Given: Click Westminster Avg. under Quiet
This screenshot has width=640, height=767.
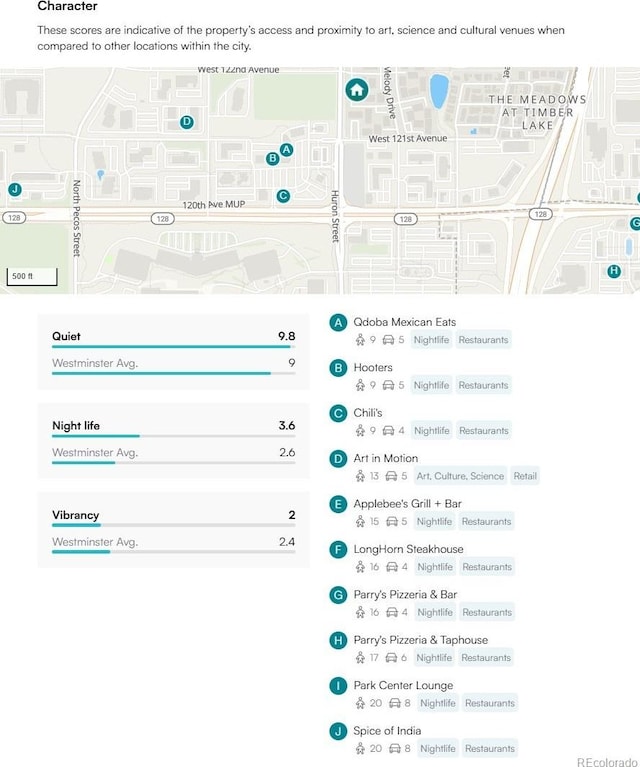Looking at the screenshot, I should click(95, 363).
